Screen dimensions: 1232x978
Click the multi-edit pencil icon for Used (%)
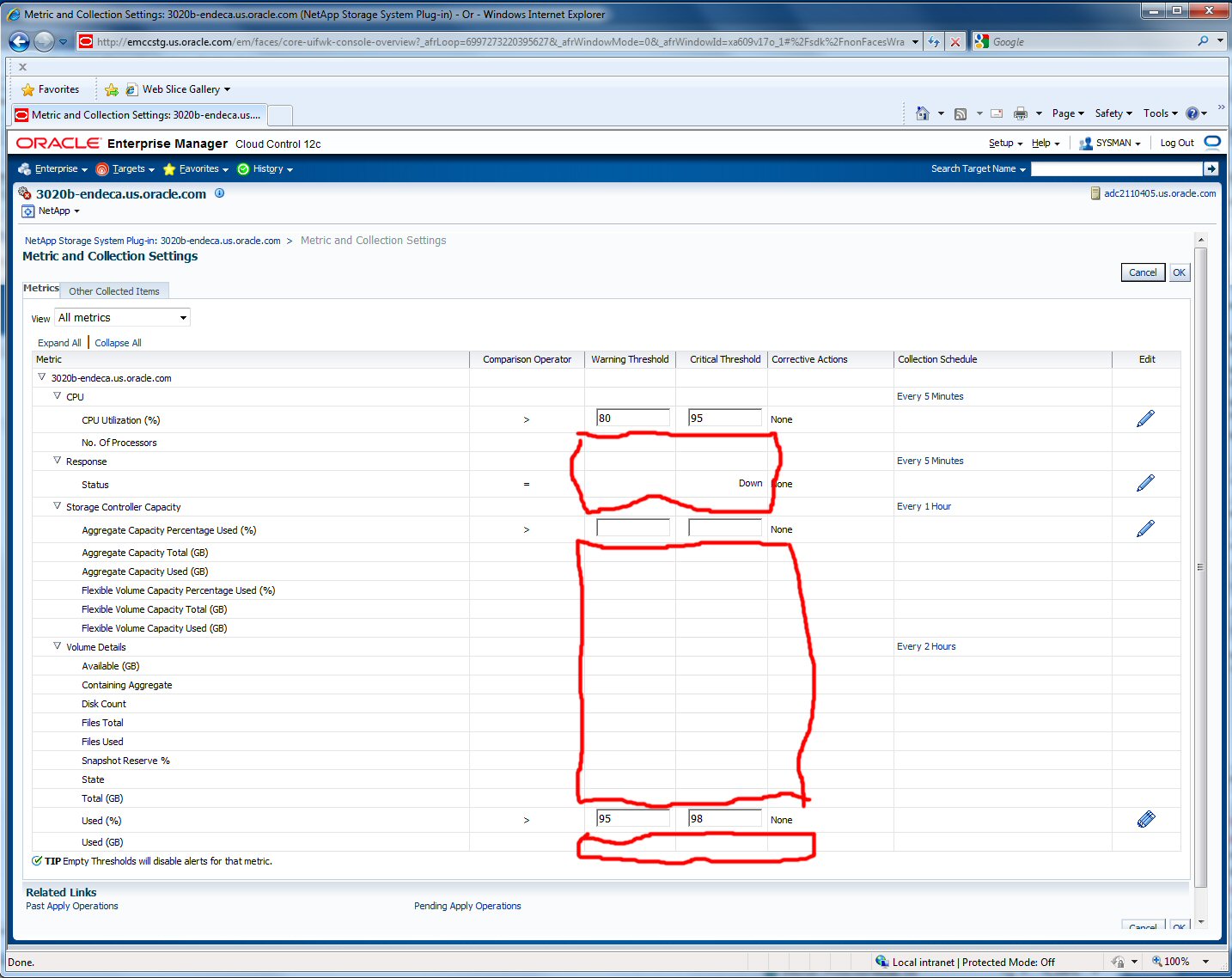click(x=1145, y=819)
